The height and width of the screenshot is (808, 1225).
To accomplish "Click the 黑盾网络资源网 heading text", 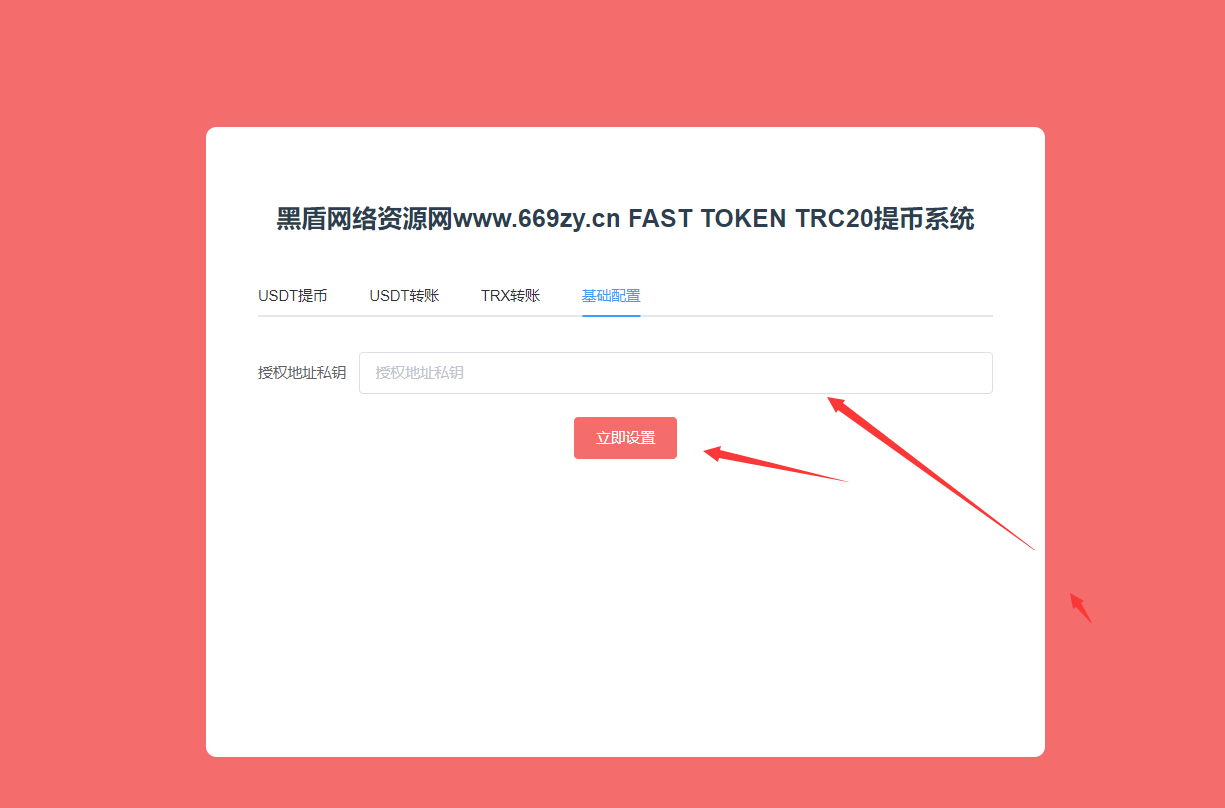I will click(x=365, y=219).
